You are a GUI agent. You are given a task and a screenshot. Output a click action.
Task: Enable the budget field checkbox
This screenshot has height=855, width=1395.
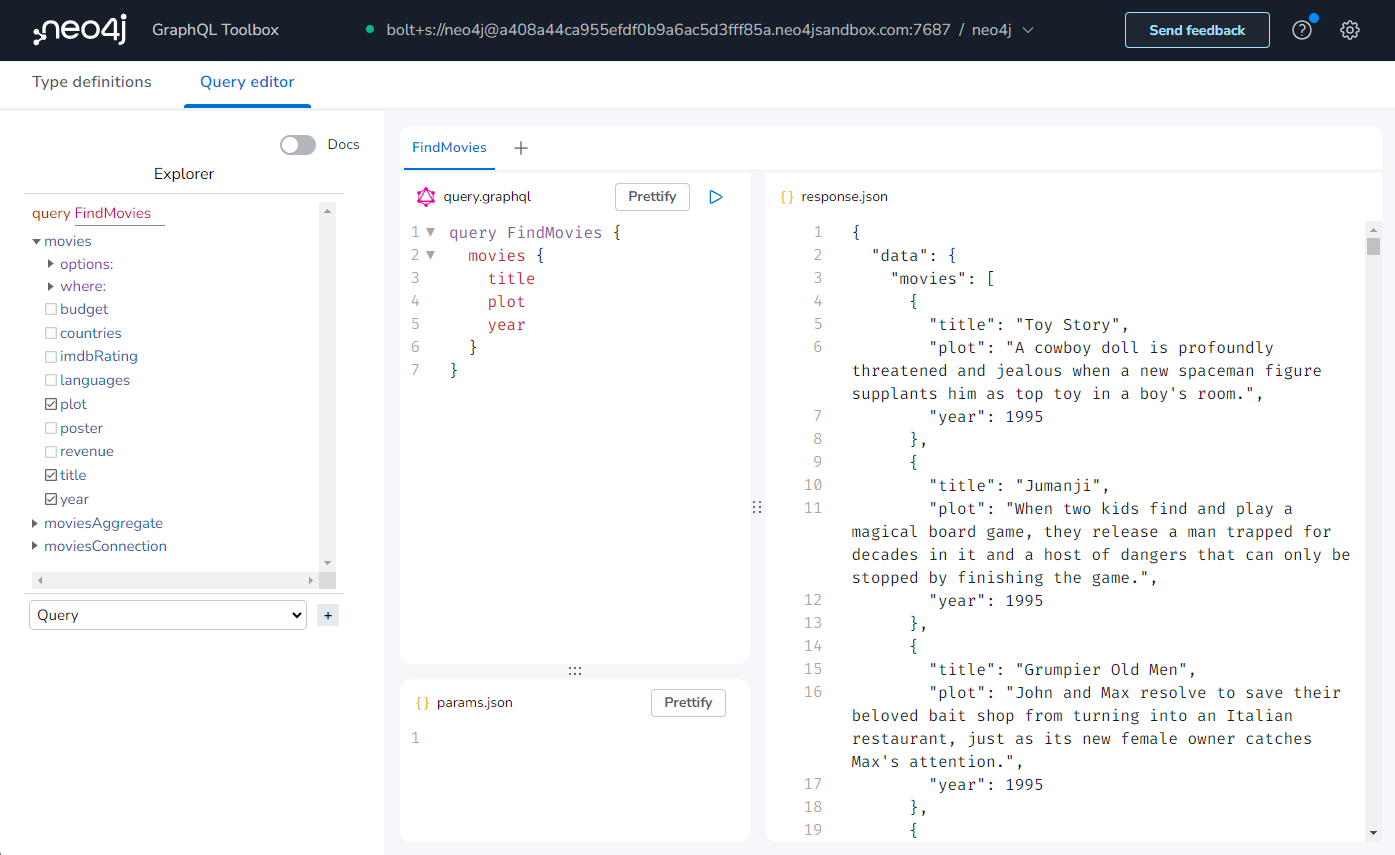point(50,309)
